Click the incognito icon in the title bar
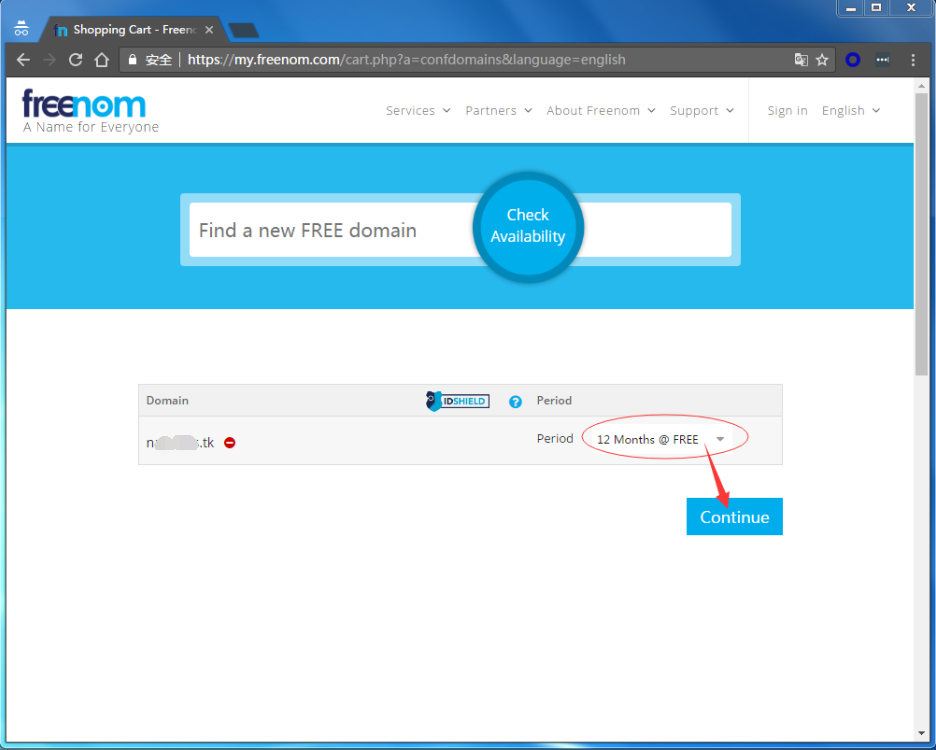936x750 pixels. point(21,28)
